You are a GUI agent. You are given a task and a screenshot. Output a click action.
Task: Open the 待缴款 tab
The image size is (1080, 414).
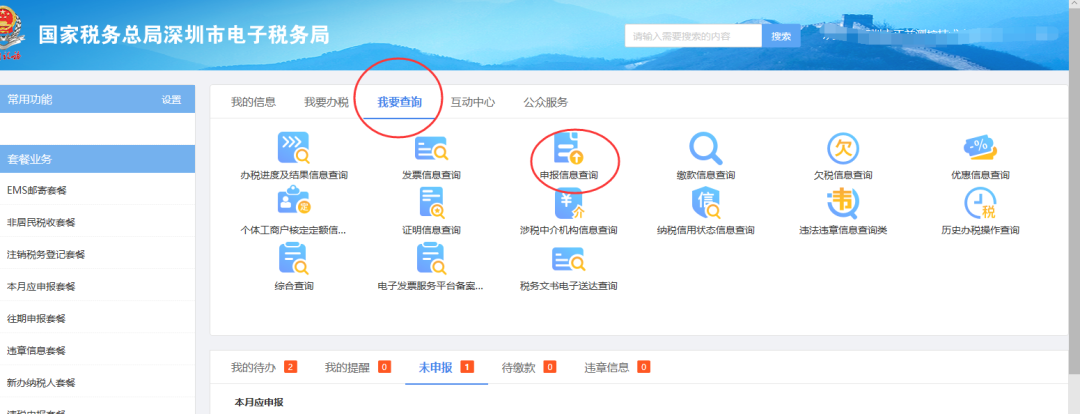coord(529,367)
